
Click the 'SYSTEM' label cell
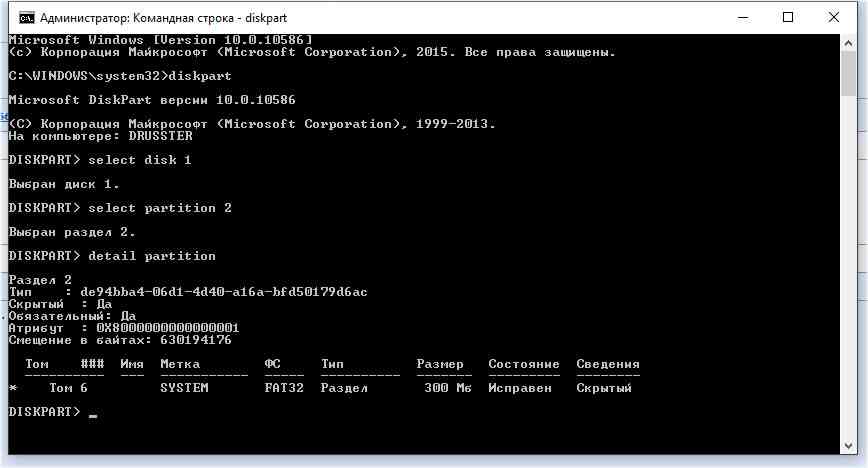(x=184, y=388)
